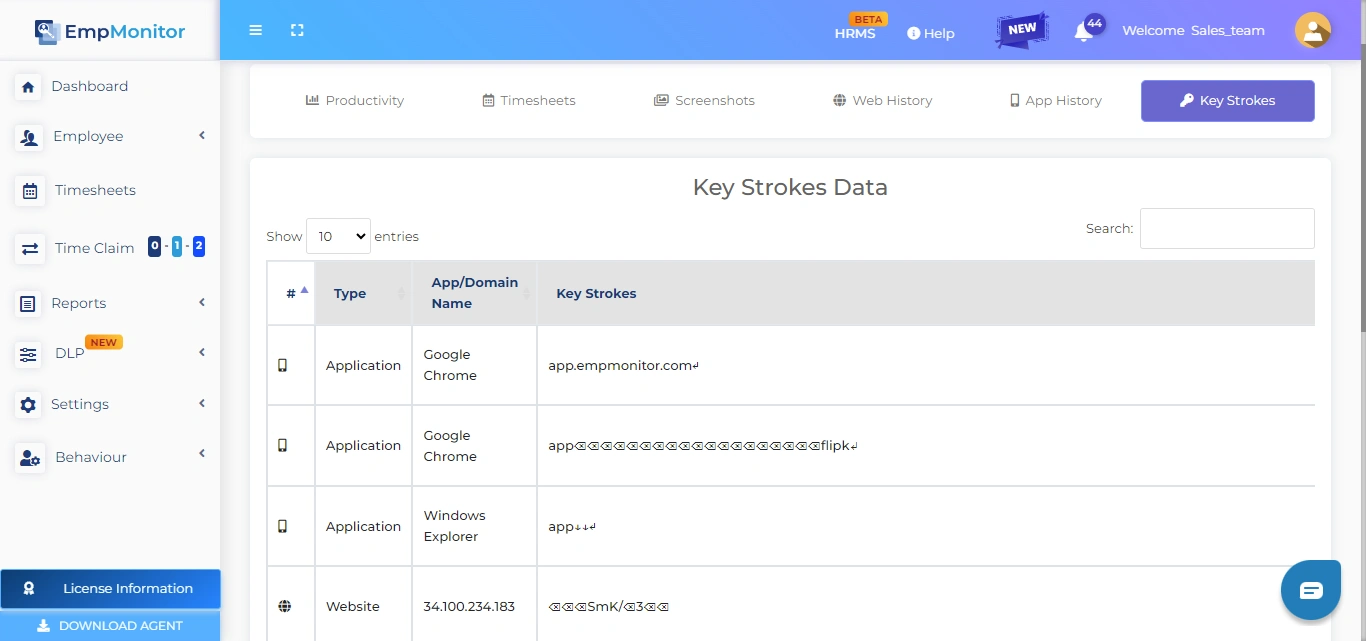Click the NEW announcement megaphone banner
Image resolution: width=1366 pixels, height=641 pixels.
[1020, 30]
